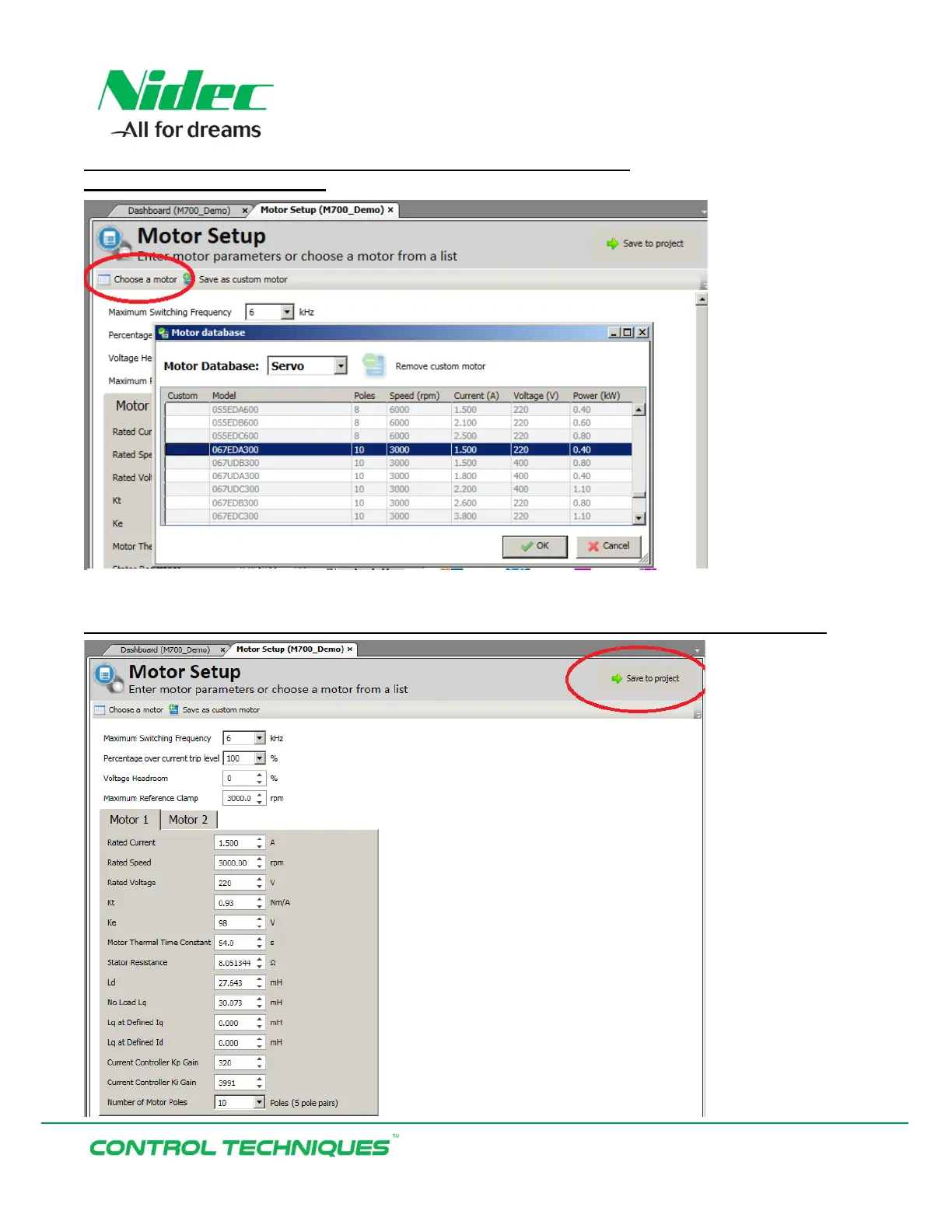
Task: Click Cancel in Motor database dialog
Action: tap(608, 546)
